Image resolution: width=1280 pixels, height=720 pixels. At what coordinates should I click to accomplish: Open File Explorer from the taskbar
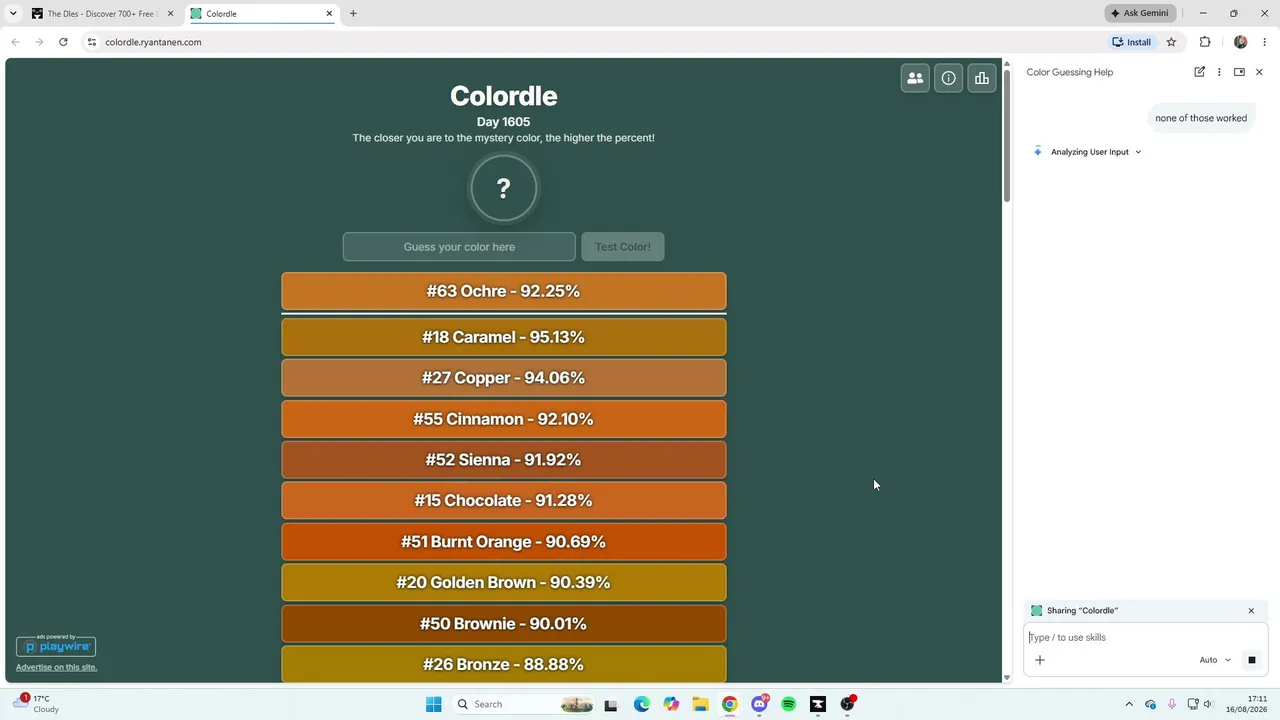tap(700, 704)
